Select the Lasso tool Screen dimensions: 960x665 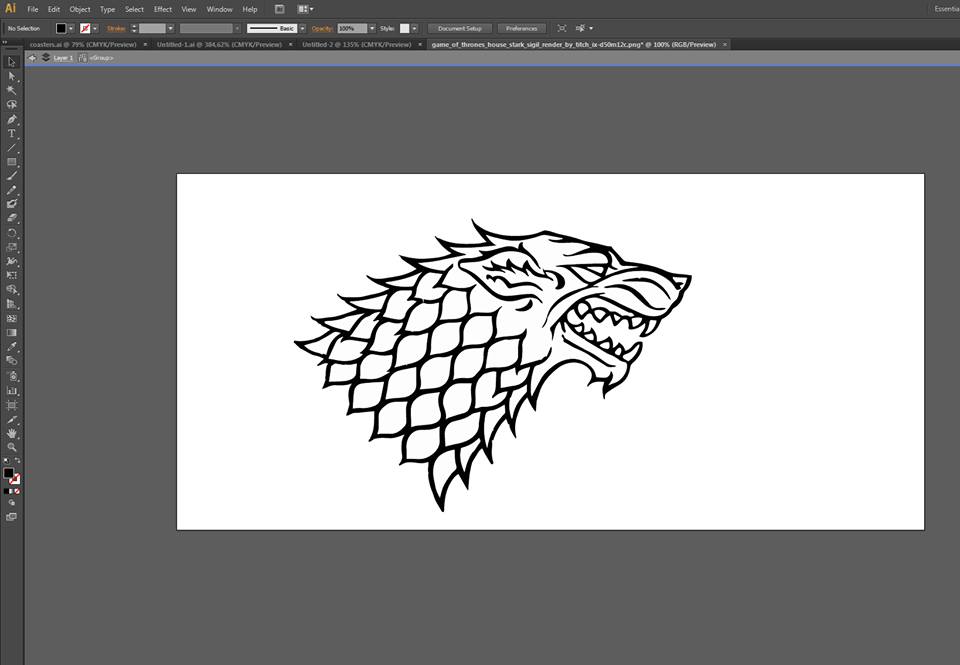pos(12,105)
